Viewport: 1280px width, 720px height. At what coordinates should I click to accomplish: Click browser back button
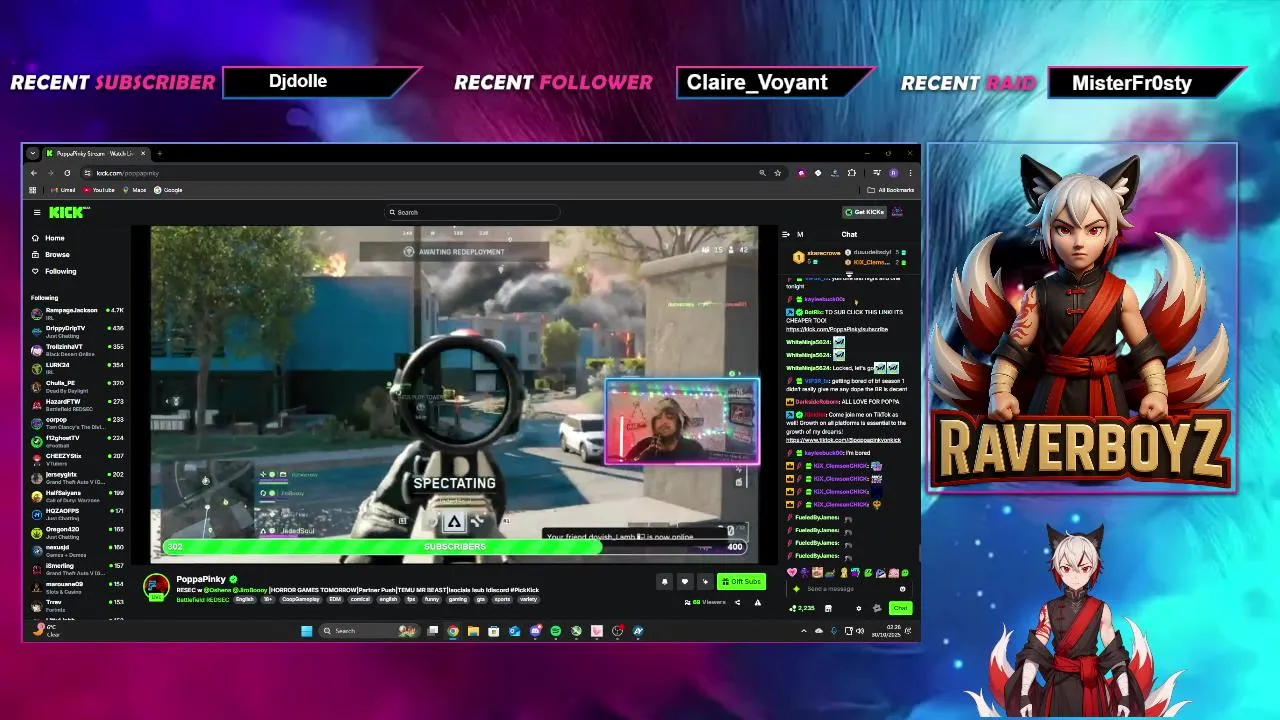(34, 173)
